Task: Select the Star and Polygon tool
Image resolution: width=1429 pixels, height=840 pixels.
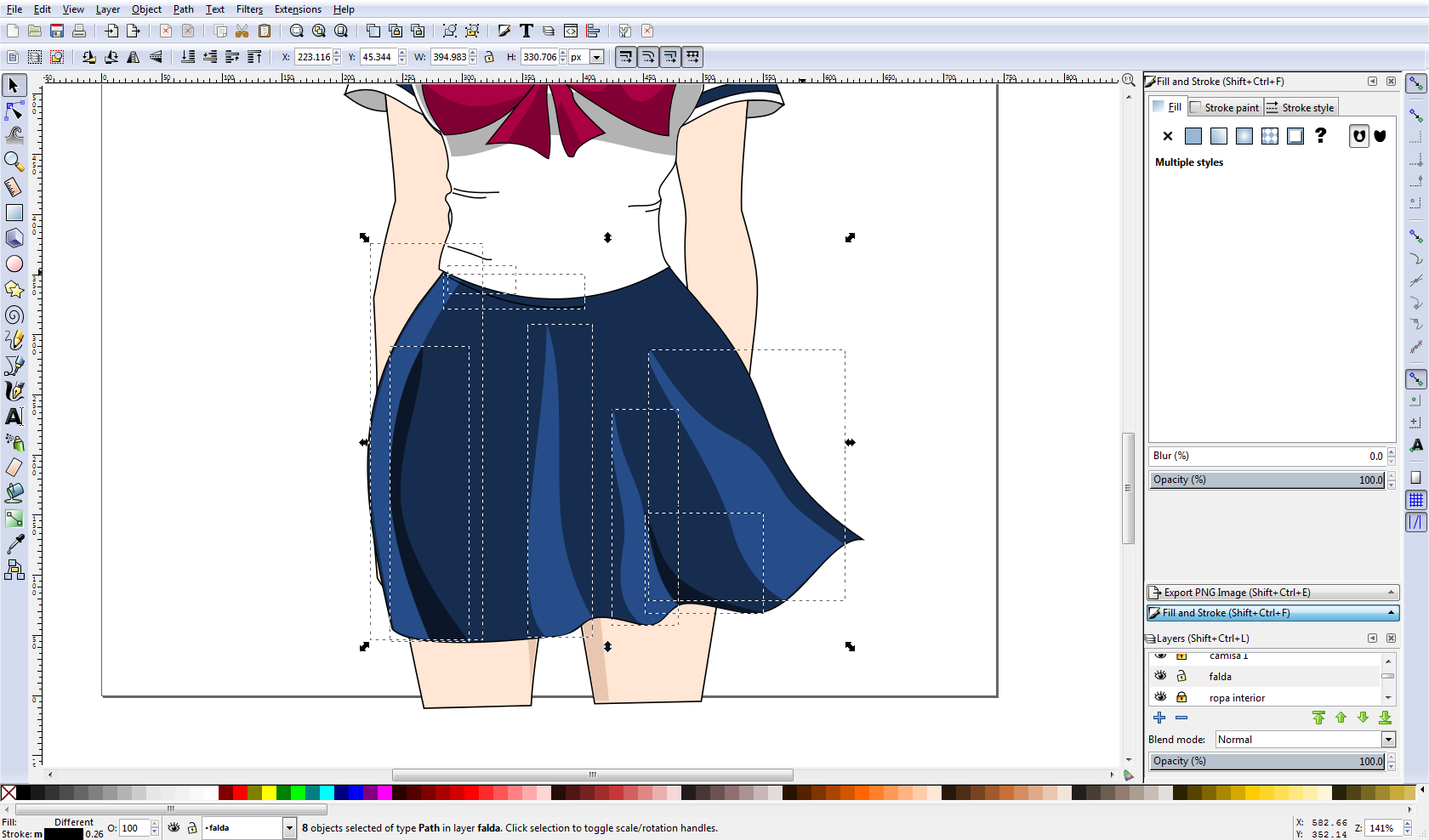Action: (14, 289)
